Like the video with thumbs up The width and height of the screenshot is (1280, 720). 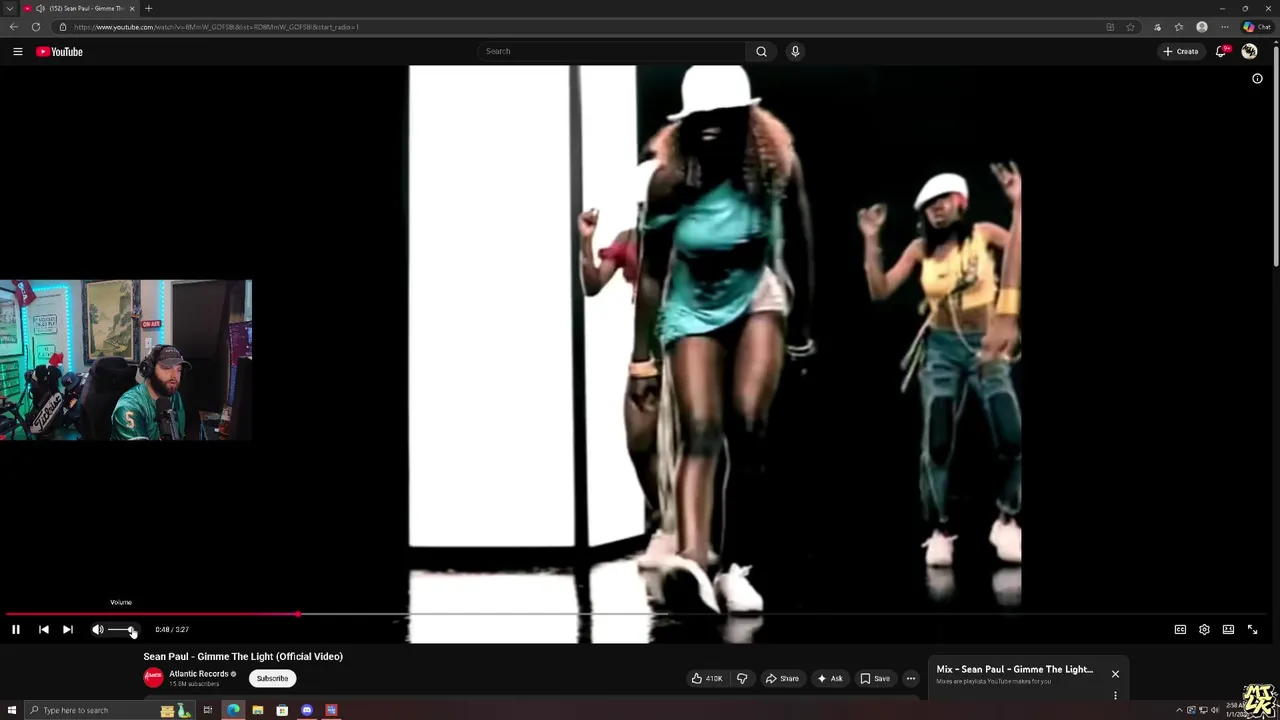pos(707,678)
